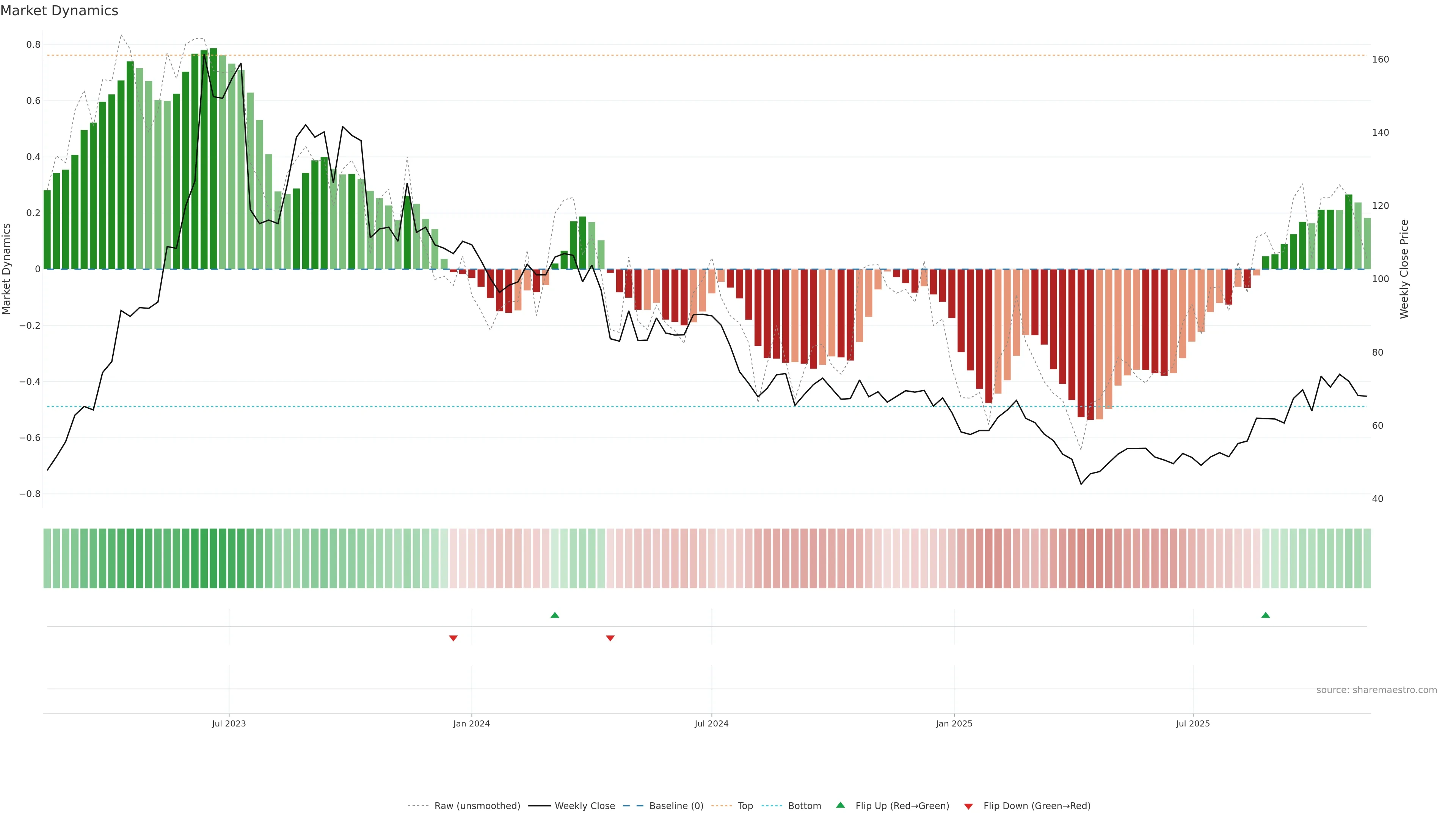Screen dimensions: 1456x819
Task: Click the red flip-down marker near April 2024
Action: (610, 638)
